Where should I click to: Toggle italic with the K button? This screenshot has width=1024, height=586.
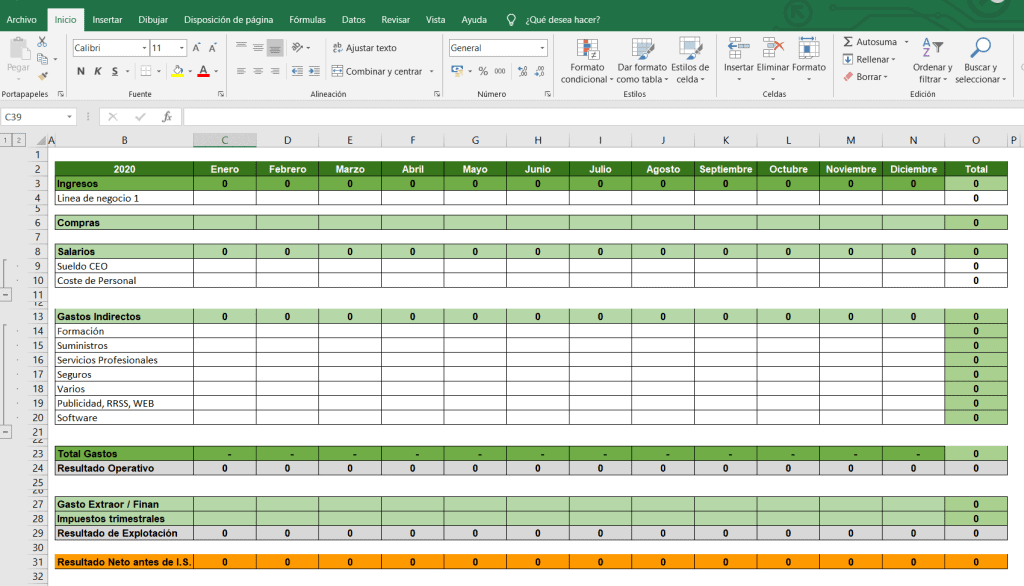[x=97, y=71]
